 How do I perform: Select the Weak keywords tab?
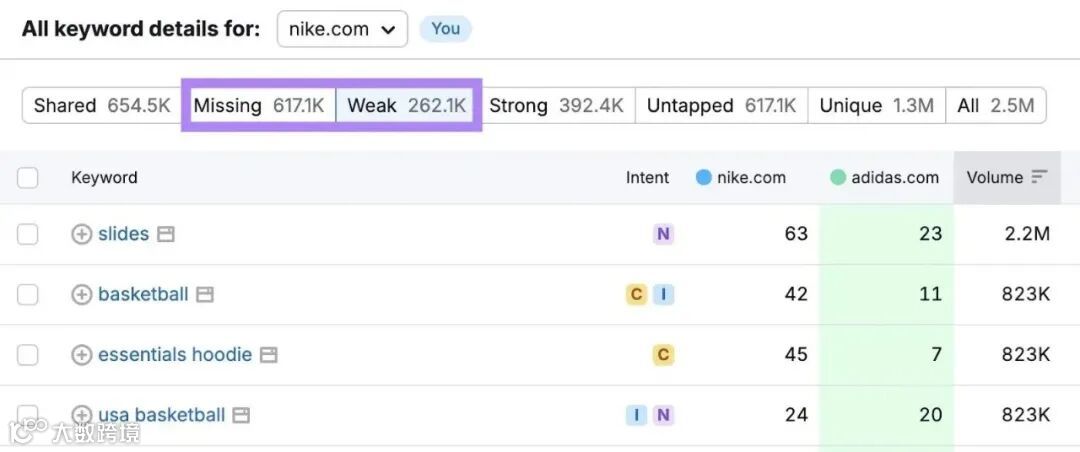406,105
